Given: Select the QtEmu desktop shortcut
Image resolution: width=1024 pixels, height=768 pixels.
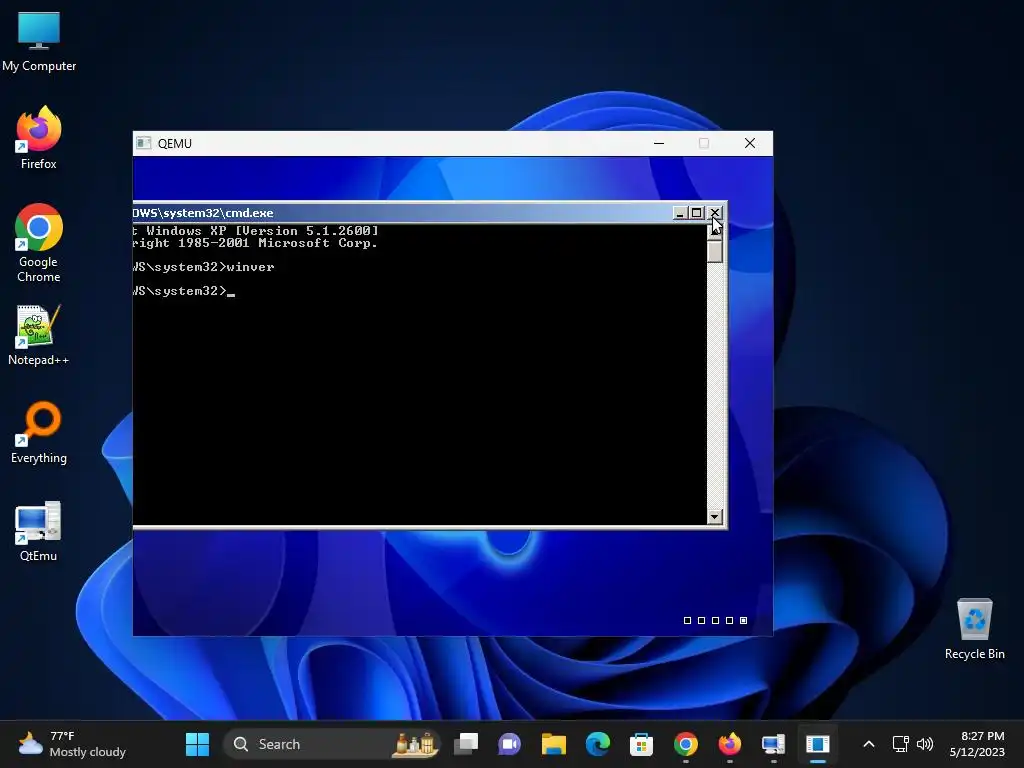Looking at the screenshot, I should click(39, 531).
